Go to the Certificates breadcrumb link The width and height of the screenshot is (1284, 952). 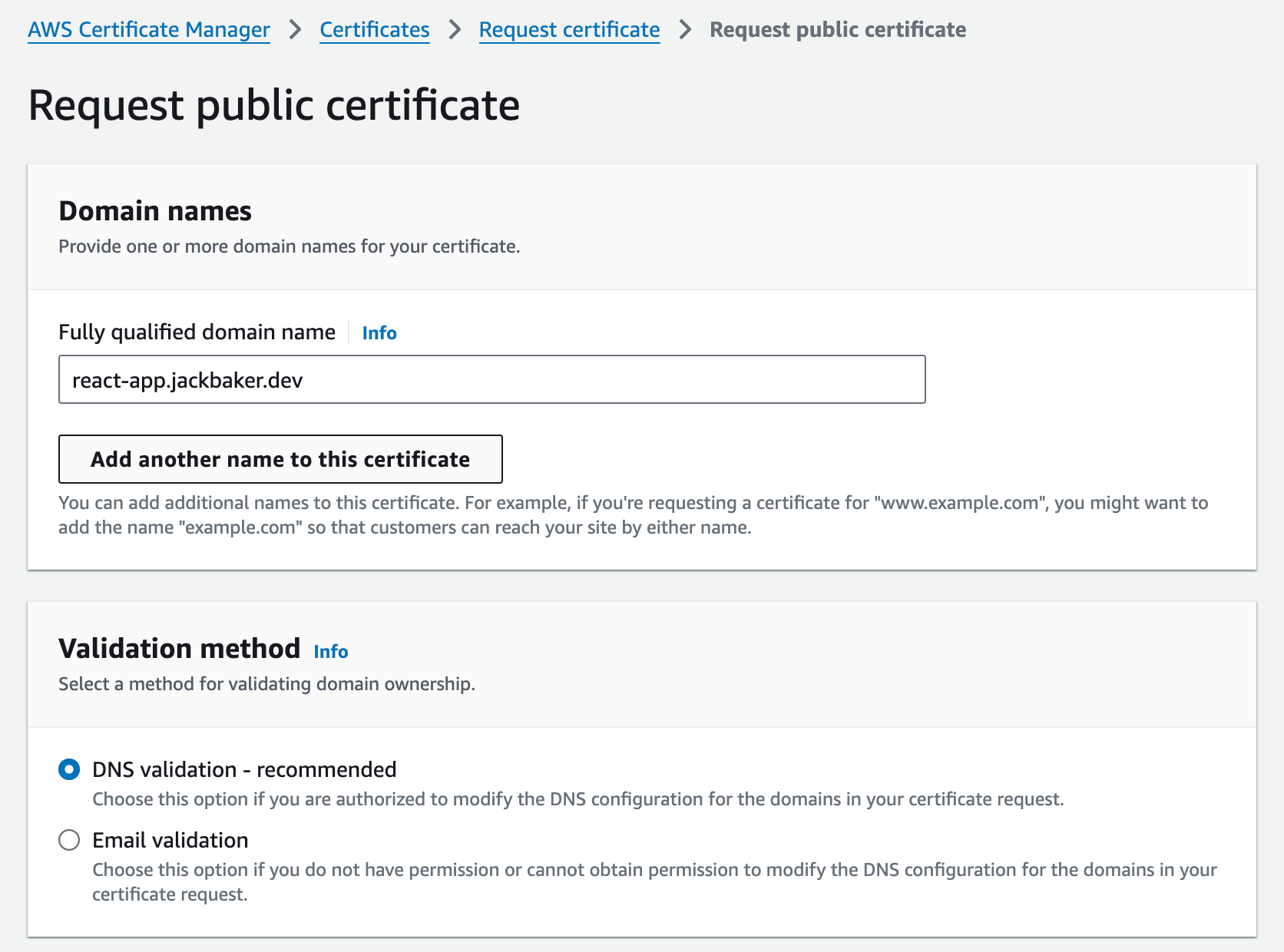(374, 30)
